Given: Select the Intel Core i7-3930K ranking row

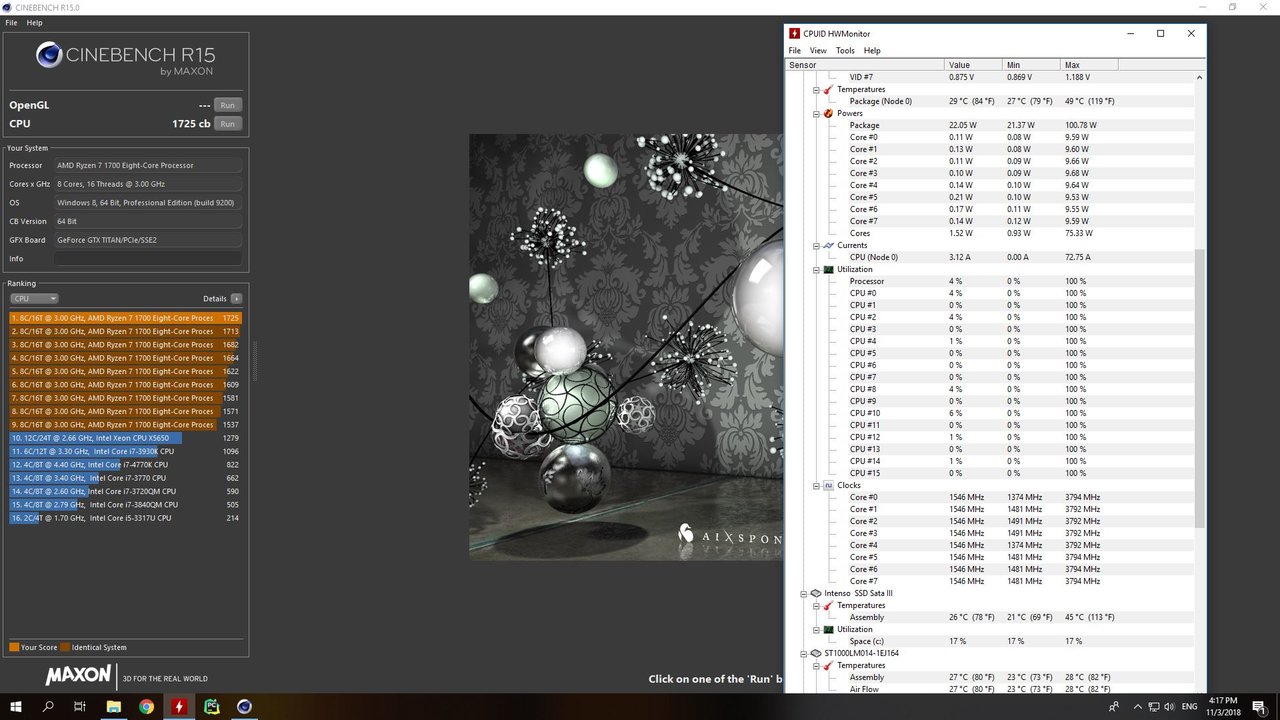Looking at the screenshot, I should (127, 451).
